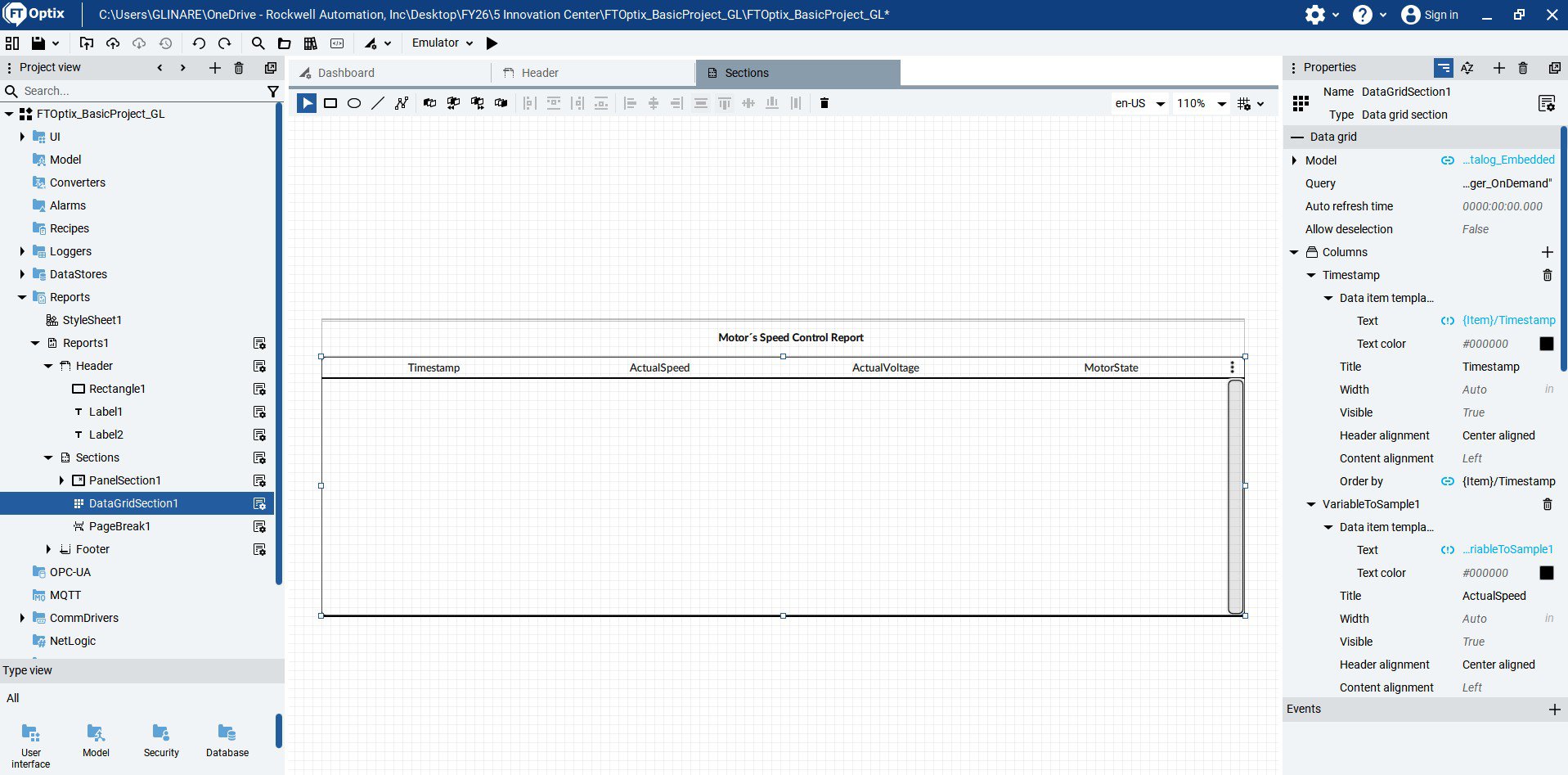Sort properties alphabetically with AZ icon
The width and height of the screenshot is (1568, 775).
(1467, 68)
